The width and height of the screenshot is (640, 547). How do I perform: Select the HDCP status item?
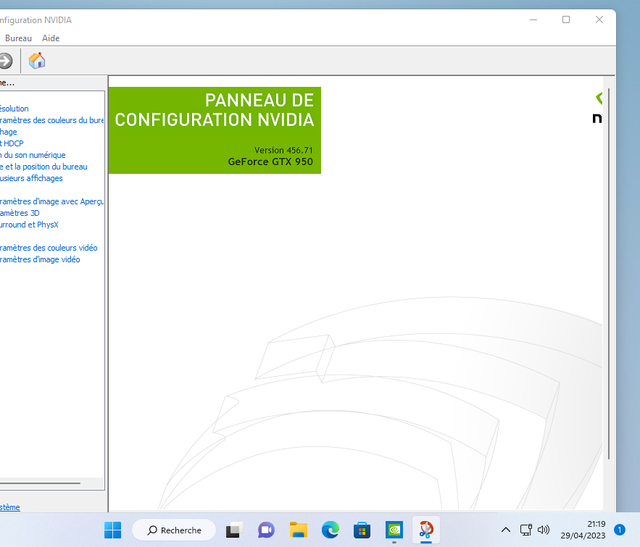tap(12, 143)
